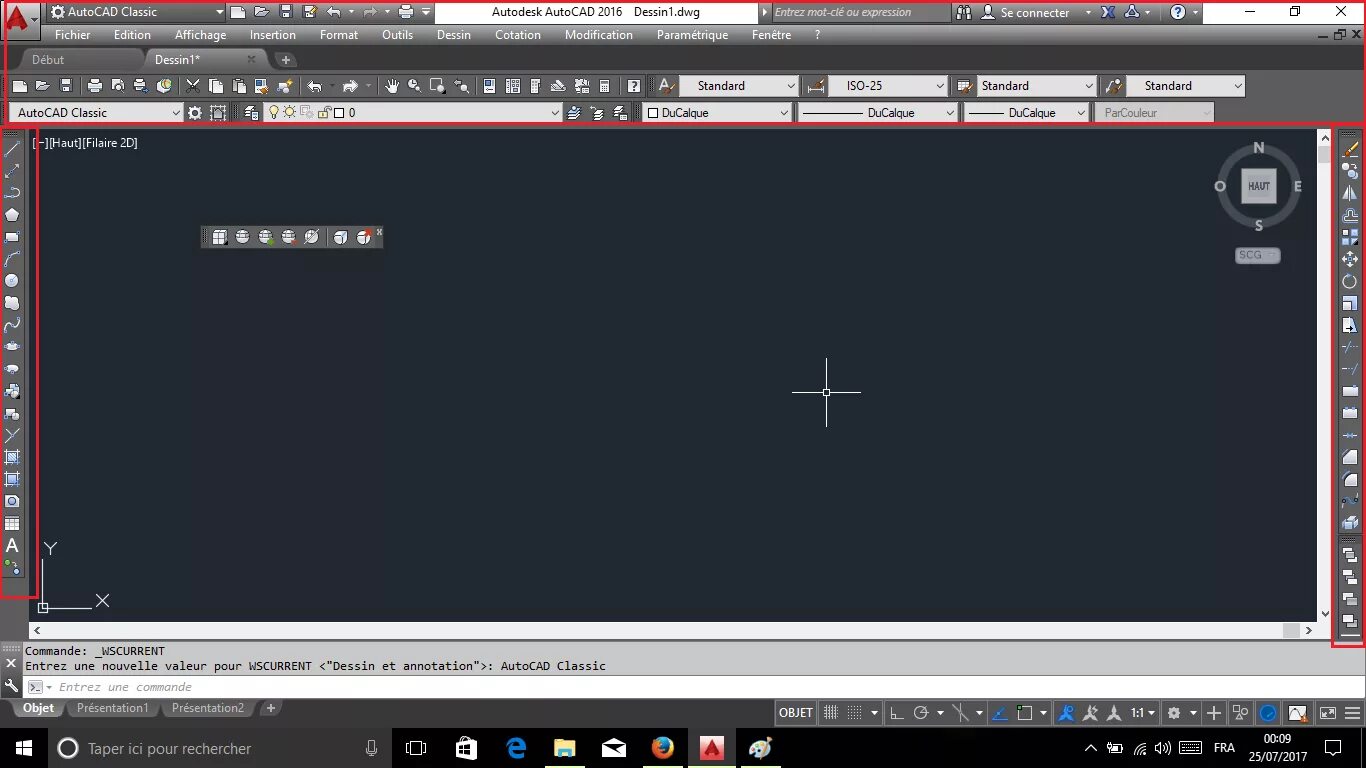Viewport: 1366px width, 768px height.
Task: Toggle annotation visibility in status bar
Action: pyautogui.click(x=1066, y=713)
